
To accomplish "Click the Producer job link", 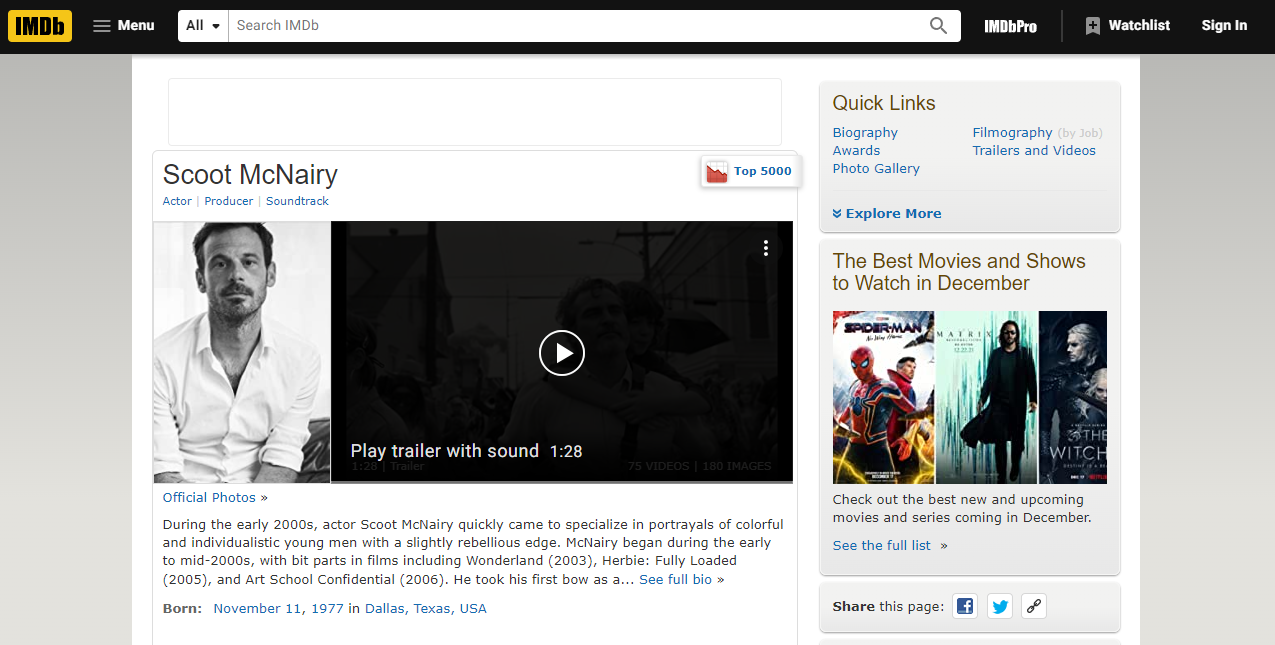I will tap(229, 201).
